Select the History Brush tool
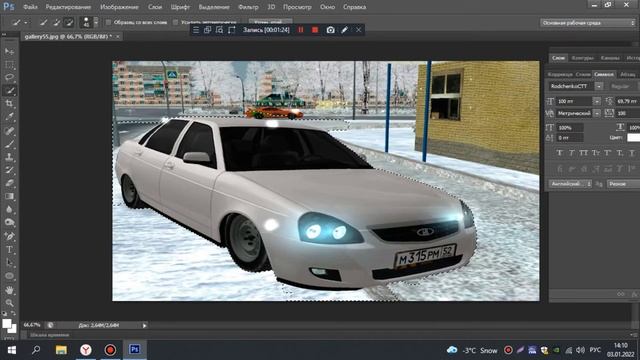Screen dimensions: 640x360 click(9, 170)
